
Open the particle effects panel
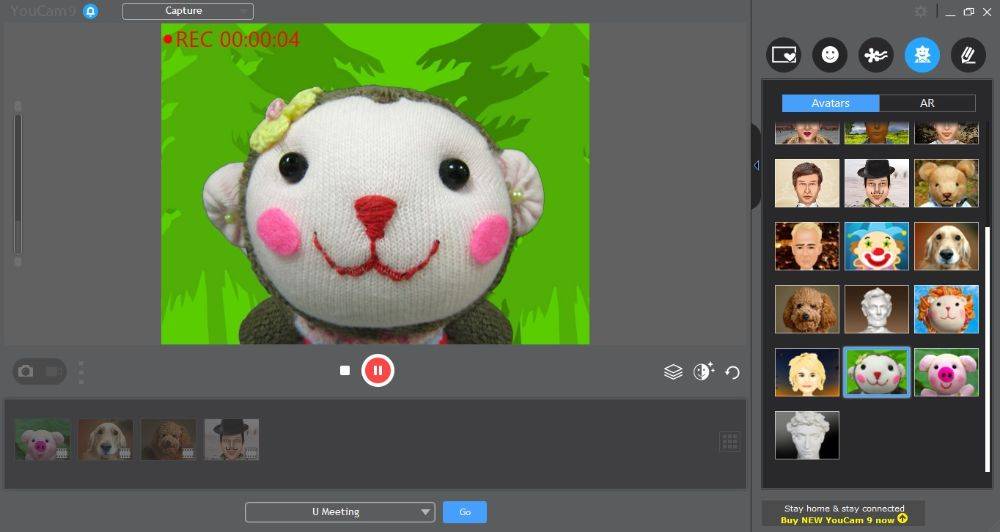coord(875,55)
